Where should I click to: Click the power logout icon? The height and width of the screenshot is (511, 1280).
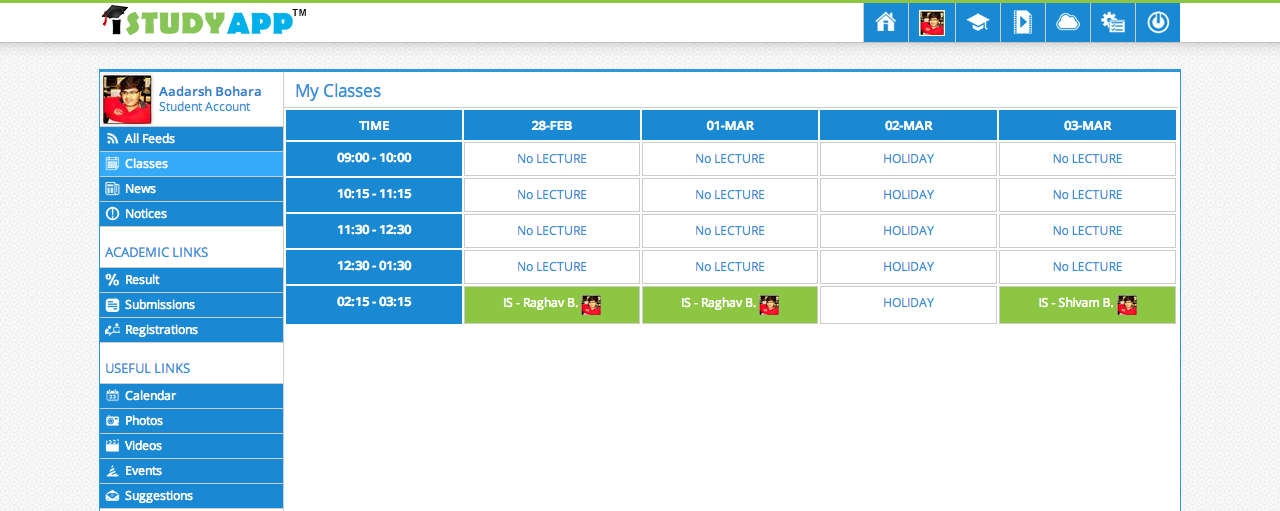coord(1158,22)
